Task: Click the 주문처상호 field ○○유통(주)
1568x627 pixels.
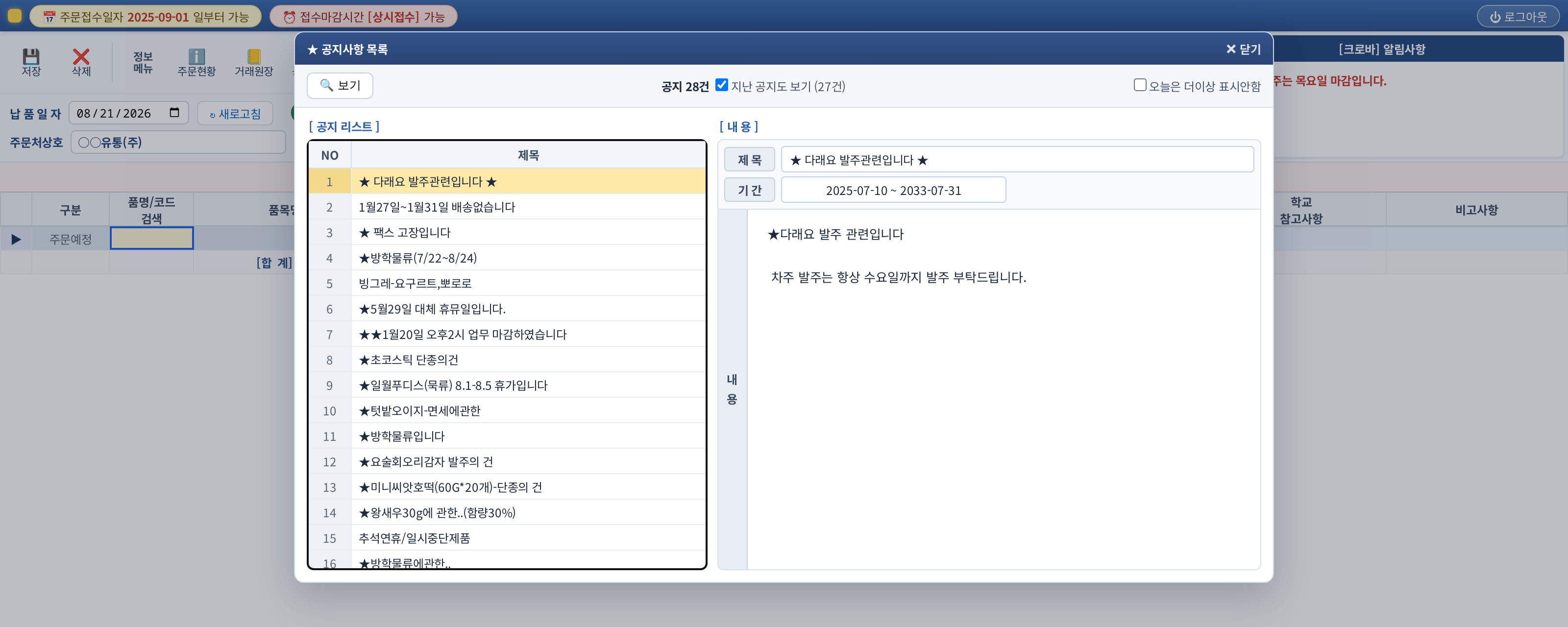Action: tap(178, 143)
